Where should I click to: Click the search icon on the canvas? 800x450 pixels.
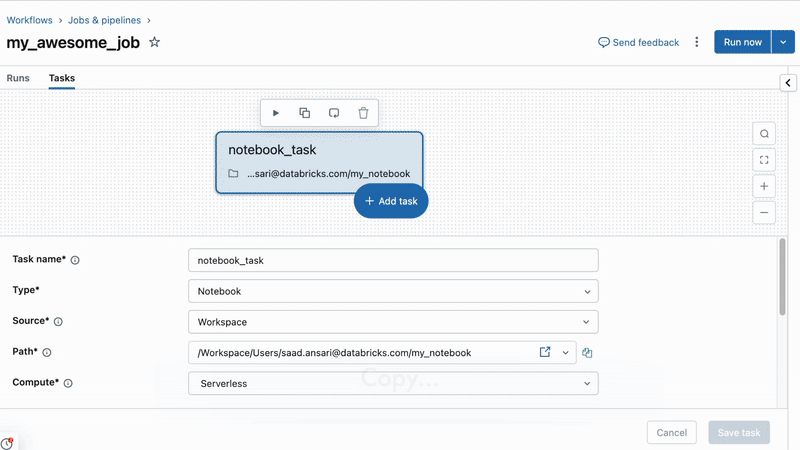764,134
